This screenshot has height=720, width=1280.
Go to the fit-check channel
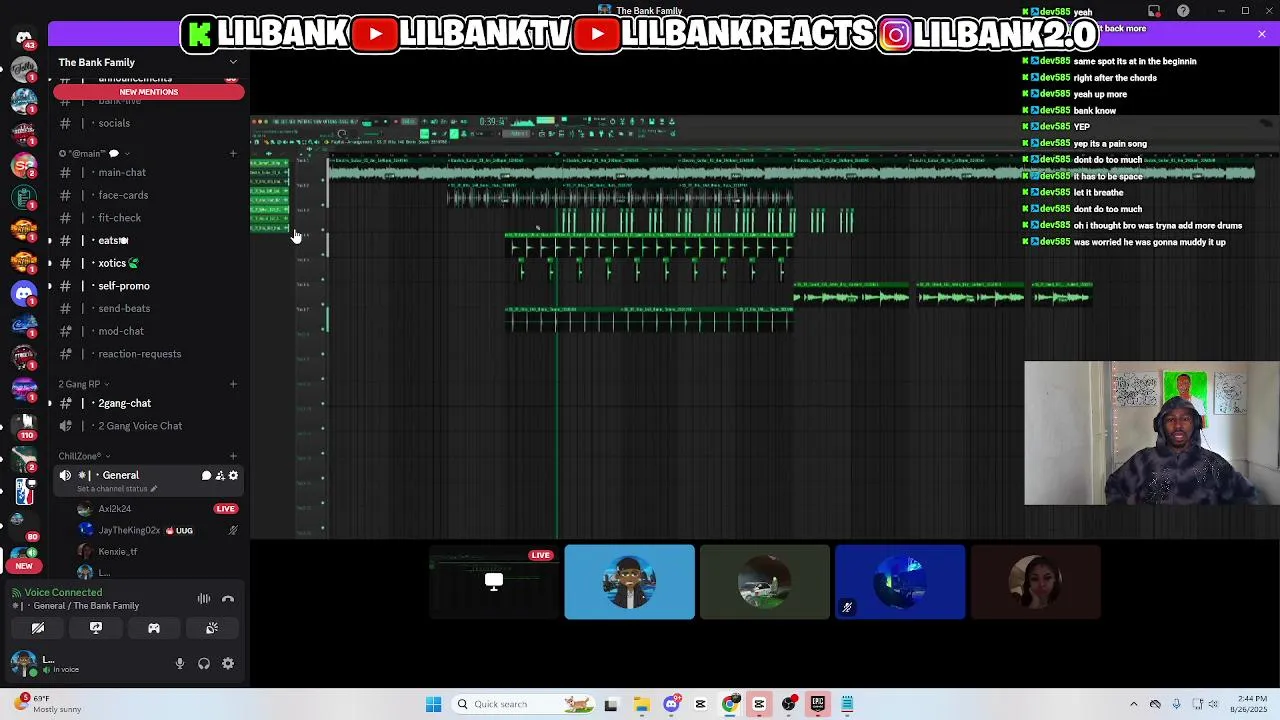(148, 218)
